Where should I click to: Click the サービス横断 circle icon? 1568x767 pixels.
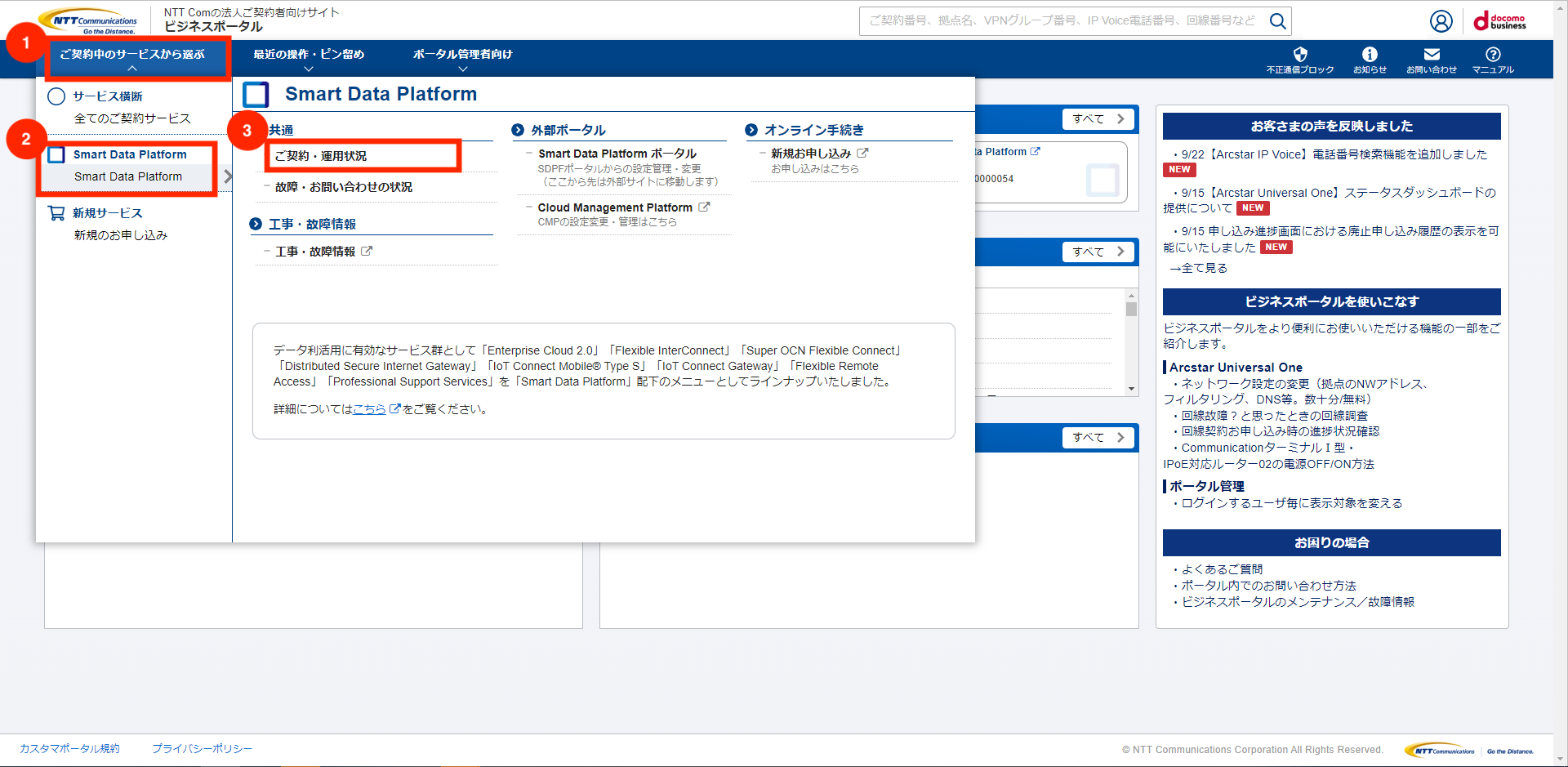(56, 96)
